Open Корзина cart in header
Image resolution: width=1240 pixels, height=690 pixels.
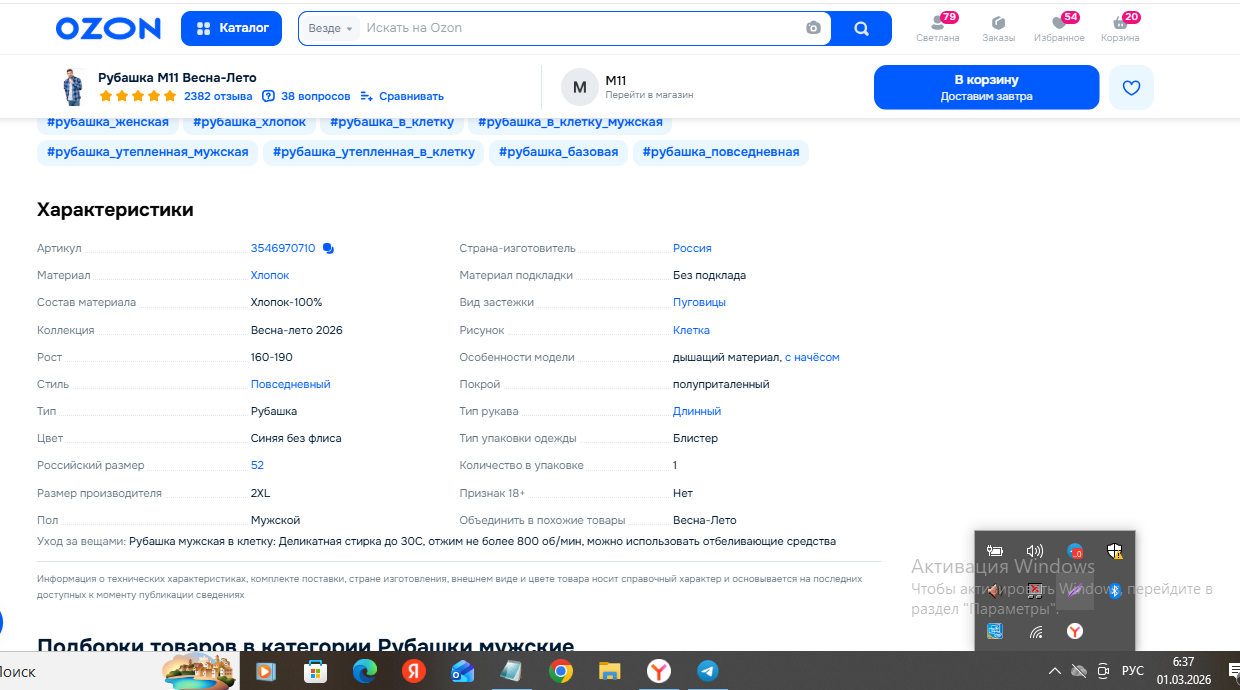[x=1120, y=28]
